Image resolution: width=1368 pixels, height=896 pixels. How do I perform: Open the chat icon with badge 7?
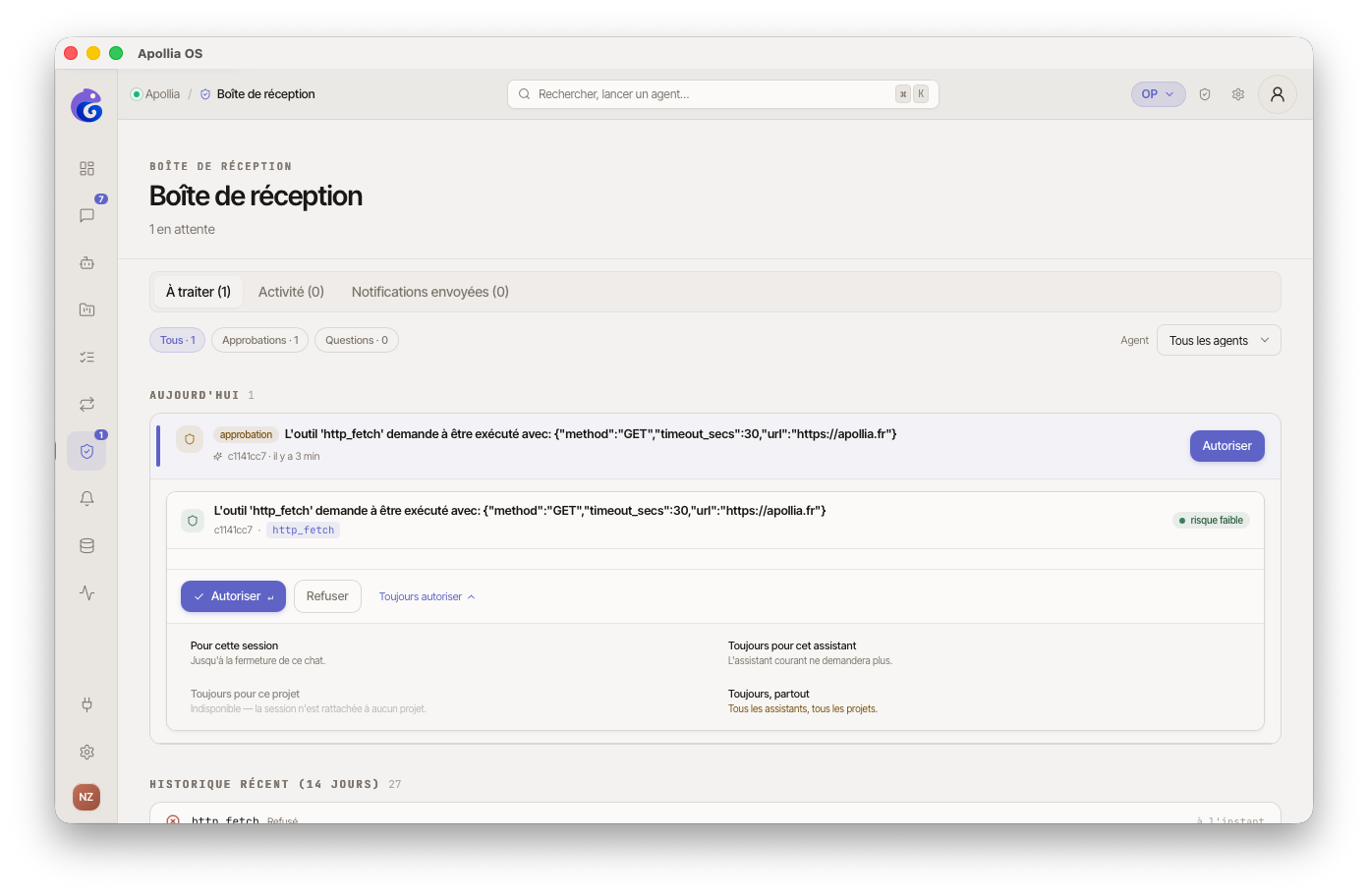[x=86, y=215]
